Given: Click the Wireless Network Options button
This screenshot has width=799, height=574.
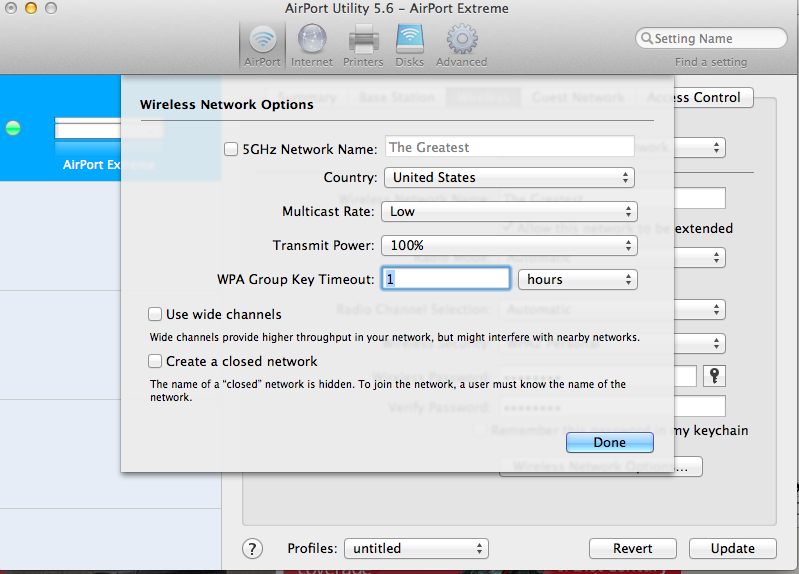Looking at the screenshot, I should pos(601,466).
